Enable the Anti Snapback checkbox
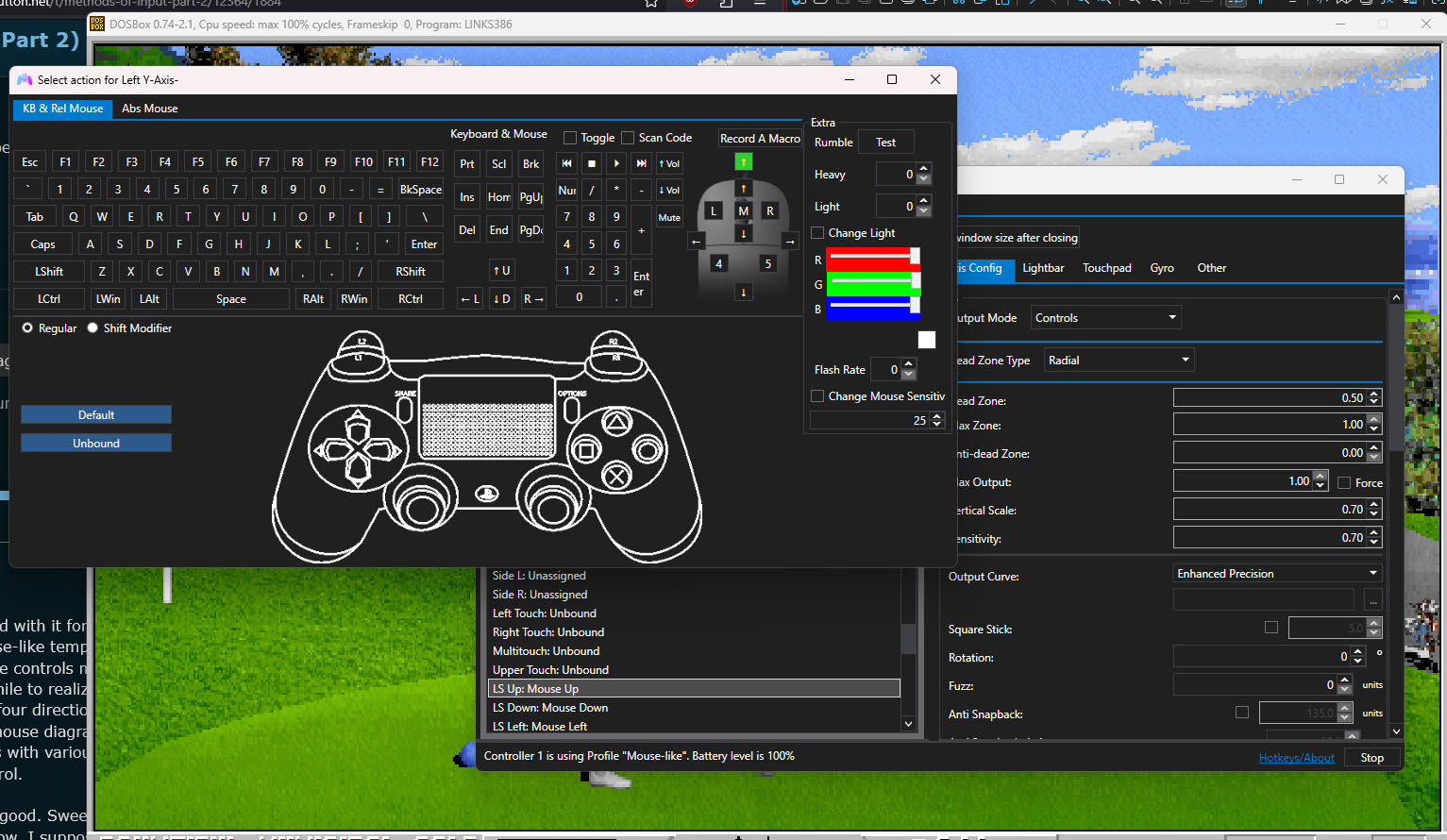Viewport: 1447px width, 840px height. pos(1242,713)
